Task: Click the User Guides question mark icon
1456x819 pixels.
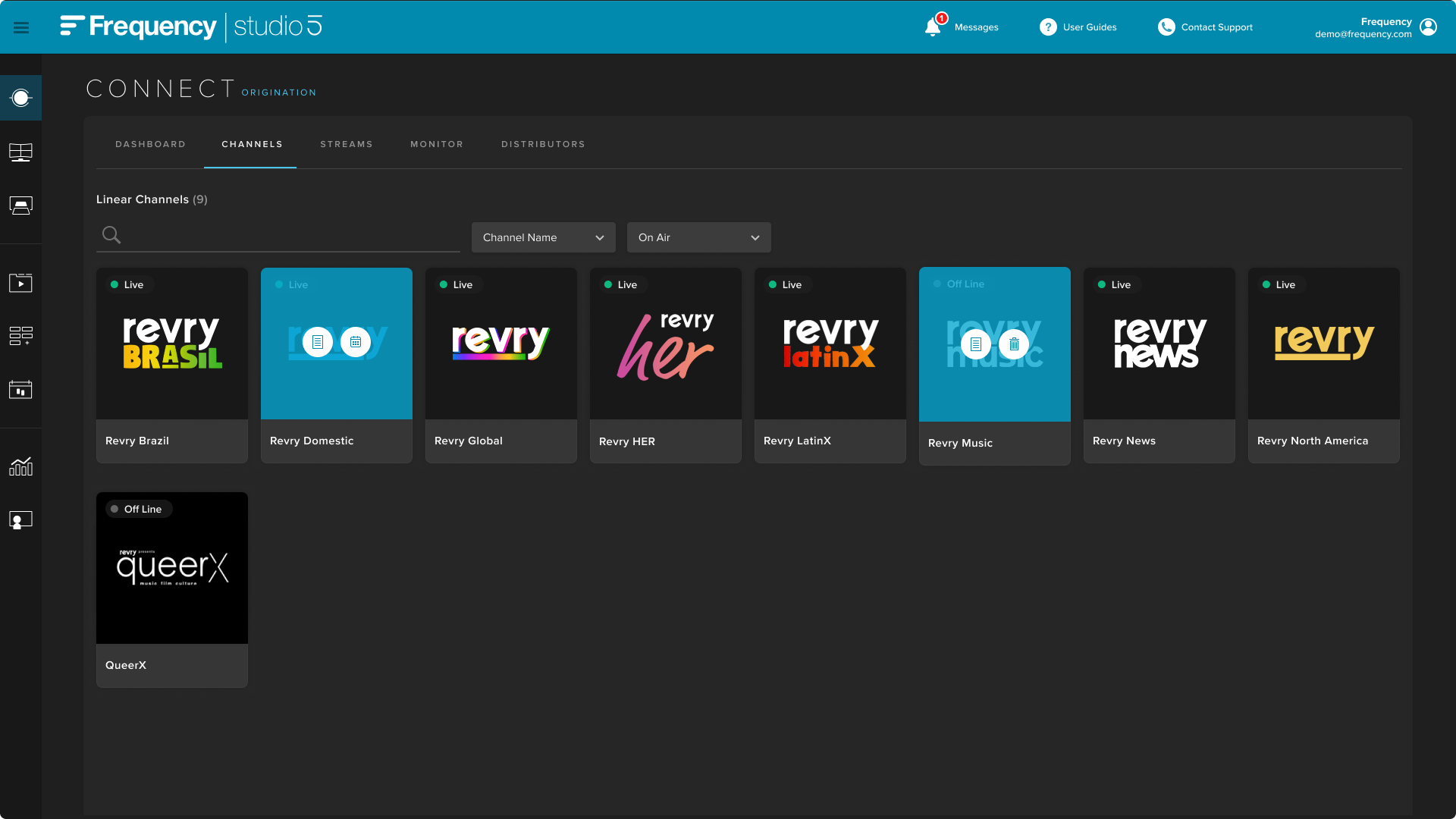Action: (x=1048, y=27)
